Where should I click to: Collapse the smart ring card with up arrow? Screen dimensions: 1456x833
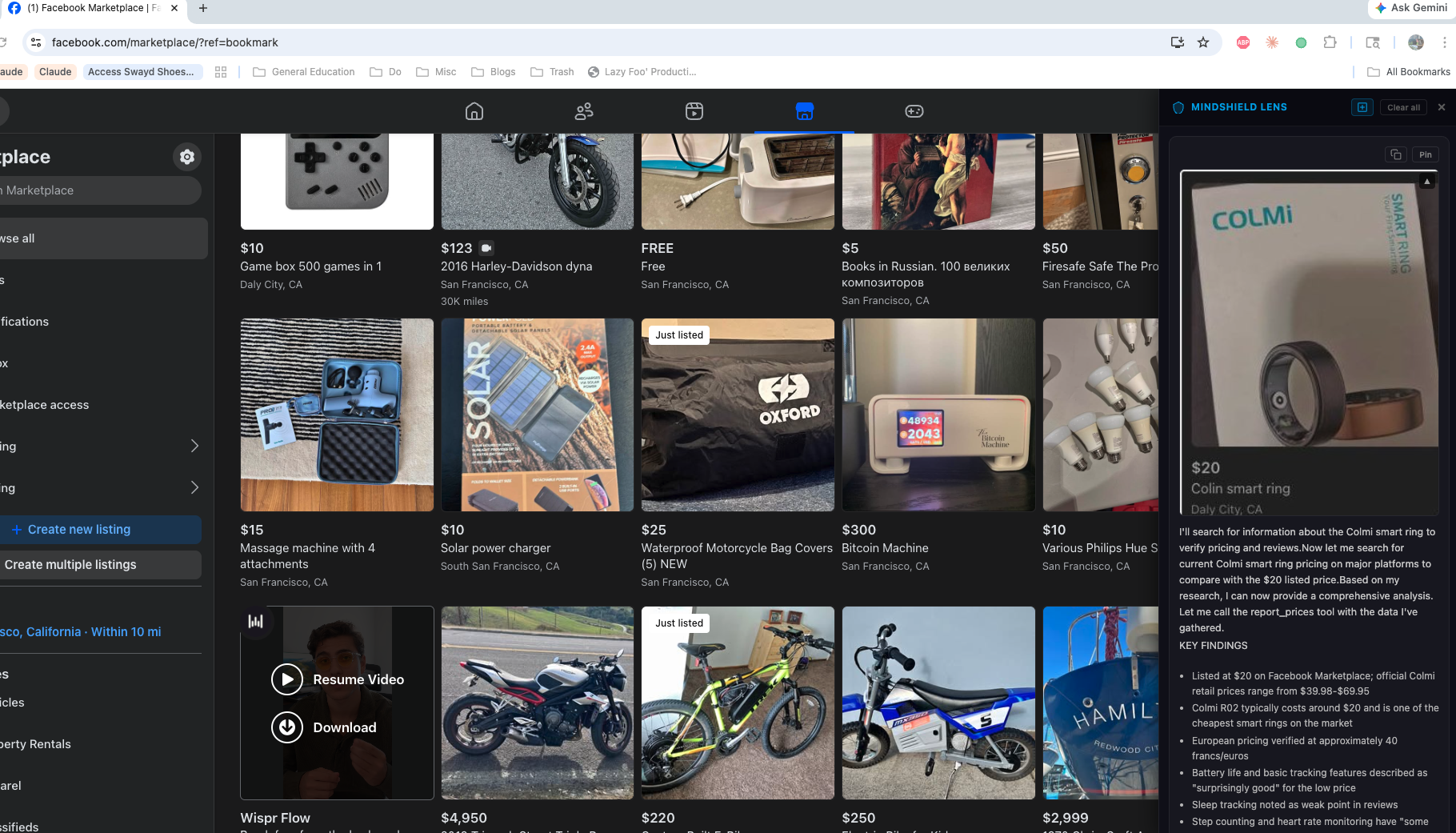[1427, 181]
